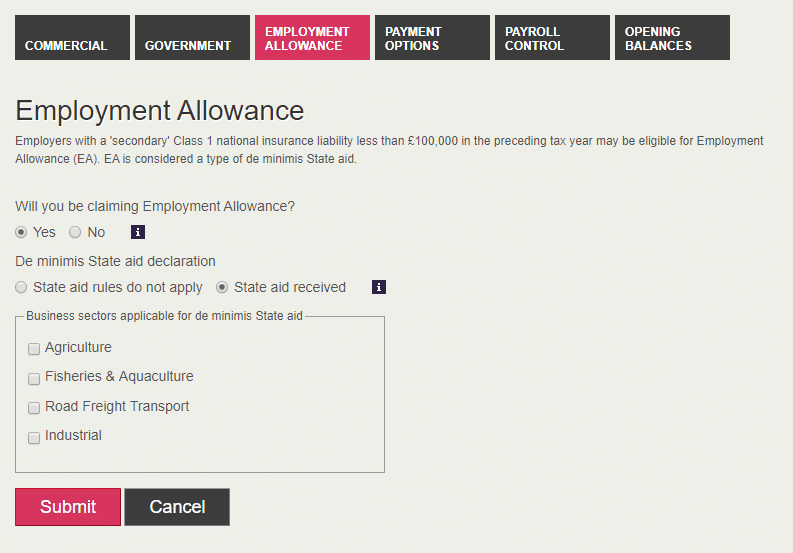Image resolution: width=793 pixels, height=553 pixels.
Task: Select Yes for claiming Employment Allowance
Action: coord(22,232)
